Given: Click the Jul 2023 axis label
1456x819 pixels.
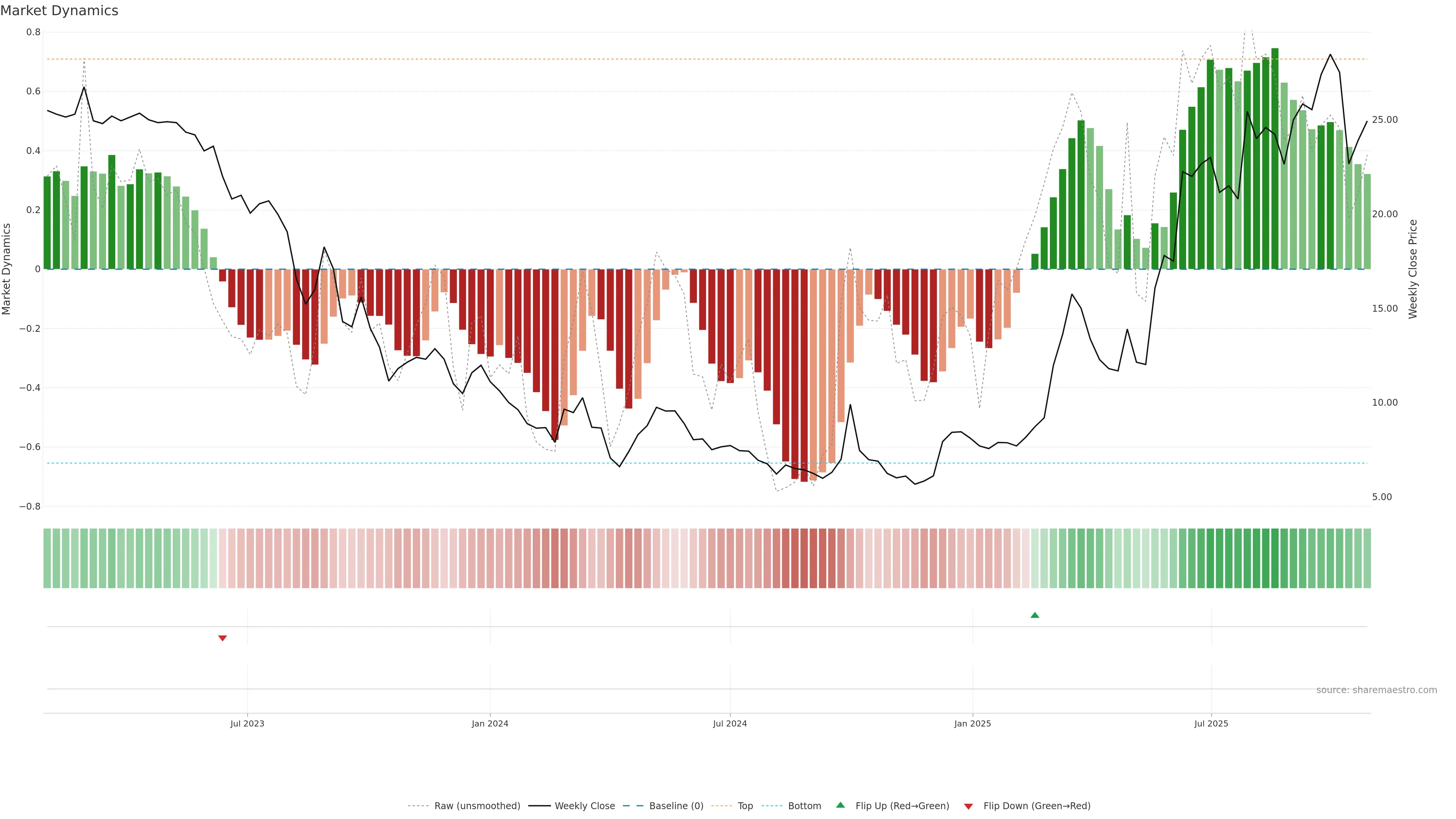Looking at the screenshot, I should [x=247, y=723].
